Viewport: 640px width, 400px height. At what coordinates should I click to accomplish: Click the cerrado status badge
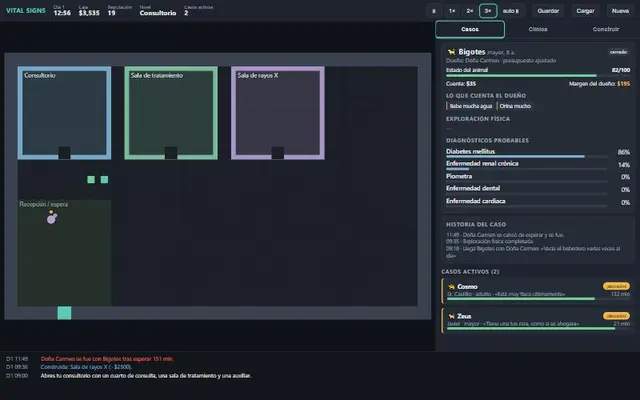pos(618,52)
